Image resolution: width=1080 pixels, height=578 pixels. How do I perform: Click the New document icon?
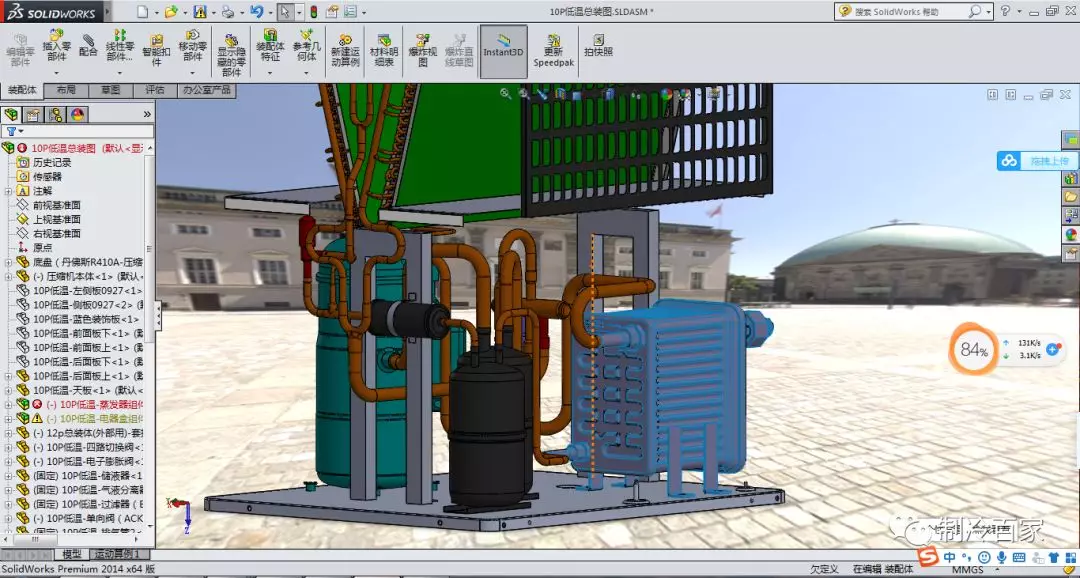tap(143, 12)
